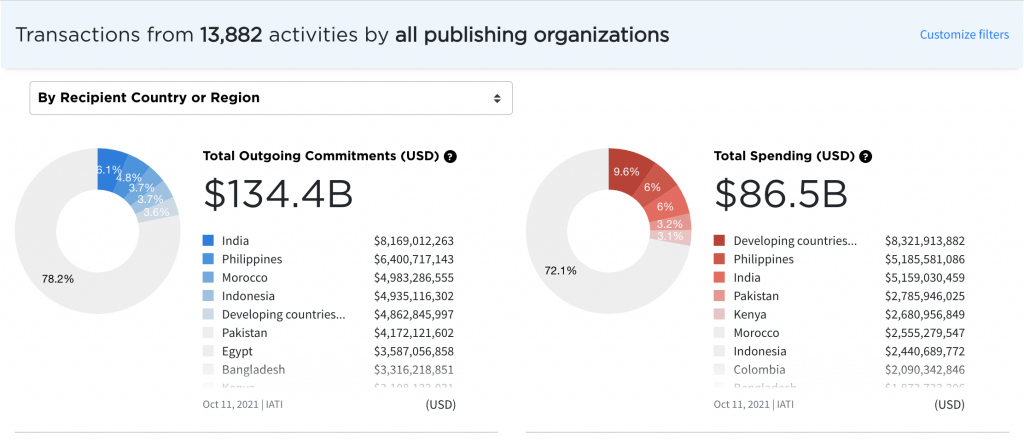Click India blue swatch in commitments legend
This screenshot has height=441, width=1024.
click(x=208, y=241)
